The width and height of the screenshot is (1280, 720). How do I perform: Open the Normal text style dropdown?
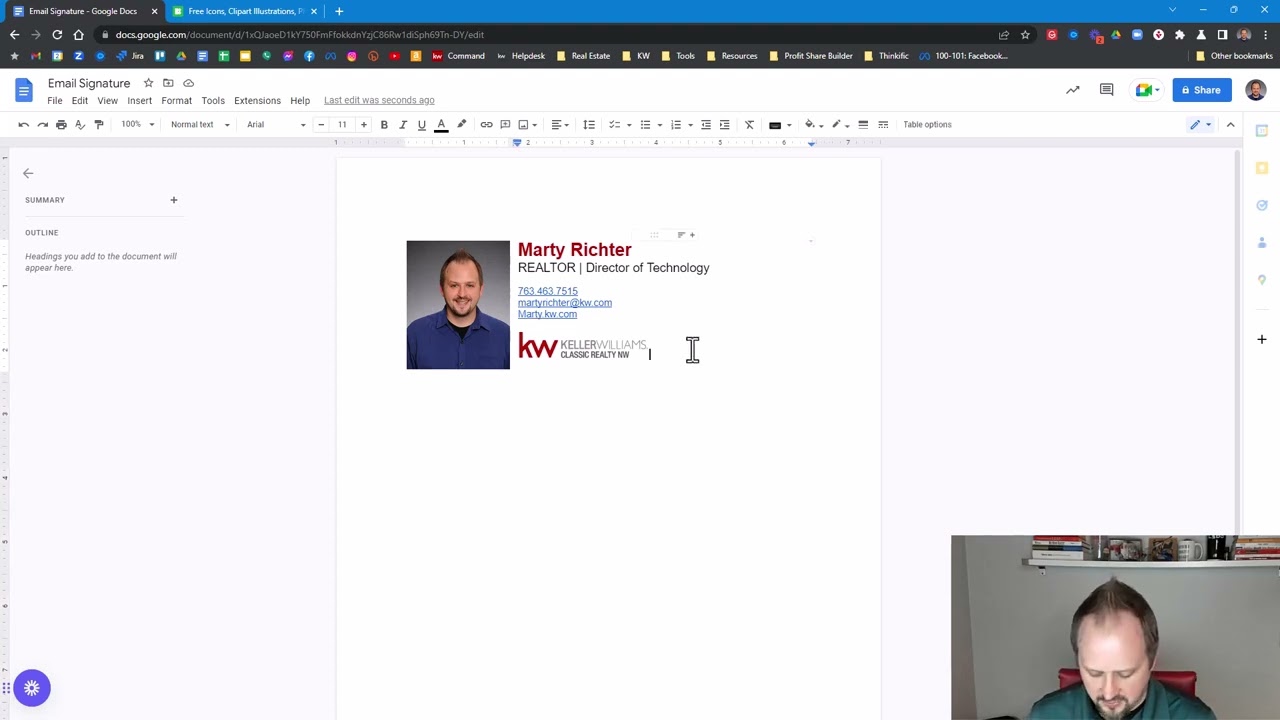point(200,124)
